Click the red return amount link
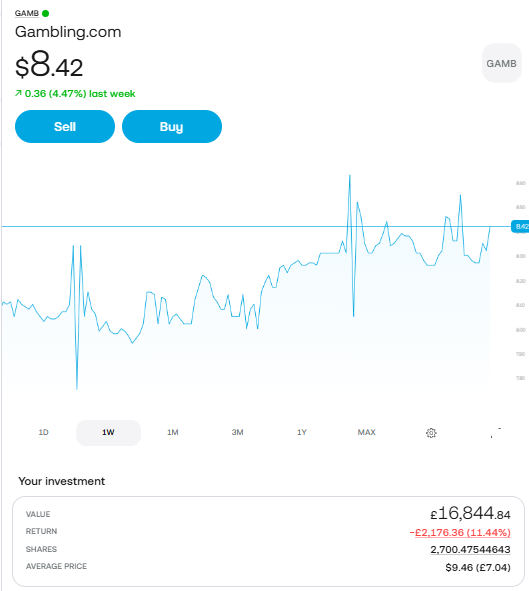Viewport: 529px width, 591px height. tap(460, 533)
